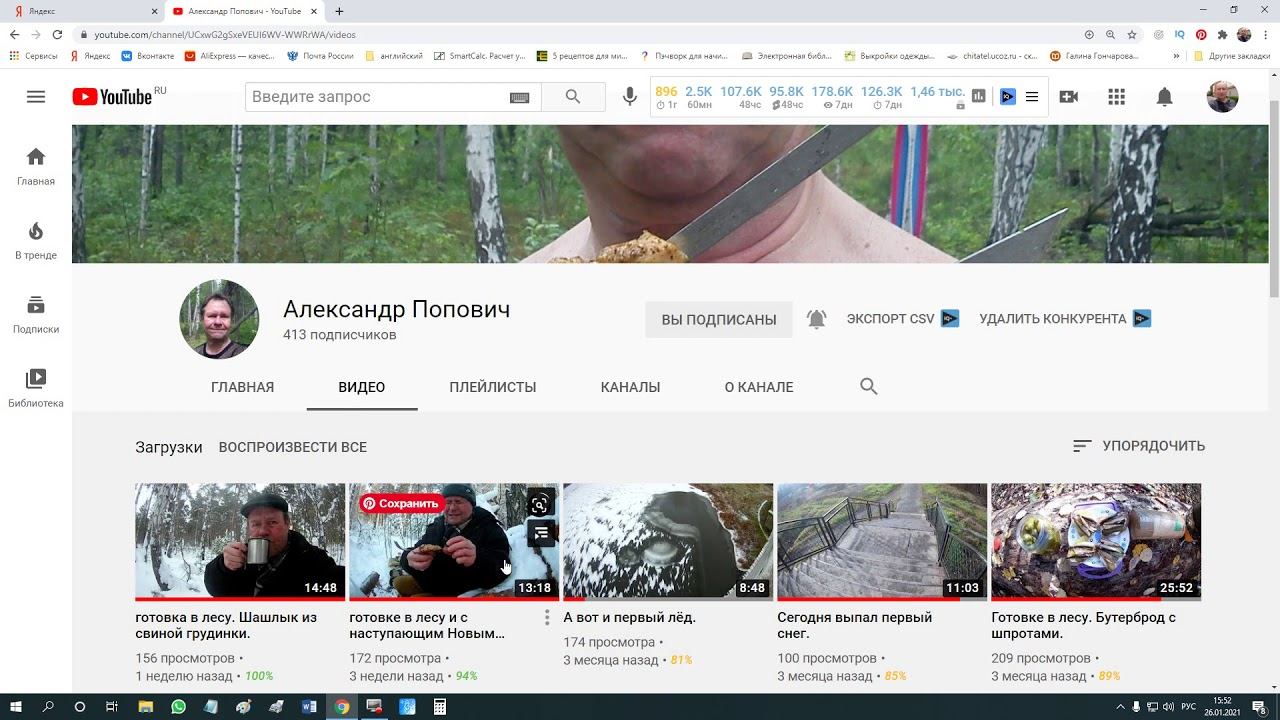The image size is (1280, 720).
Task: Open Word from the taskbar
Action: pyautogui.click(x=309, y=707)
